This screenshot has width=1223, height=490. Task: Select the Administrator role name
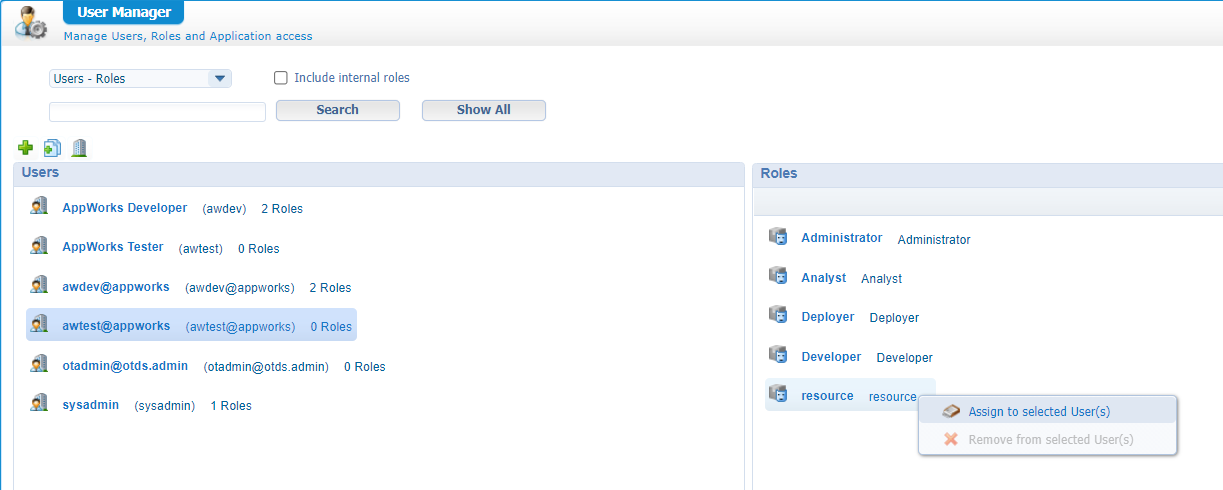(x=842, y=238)
